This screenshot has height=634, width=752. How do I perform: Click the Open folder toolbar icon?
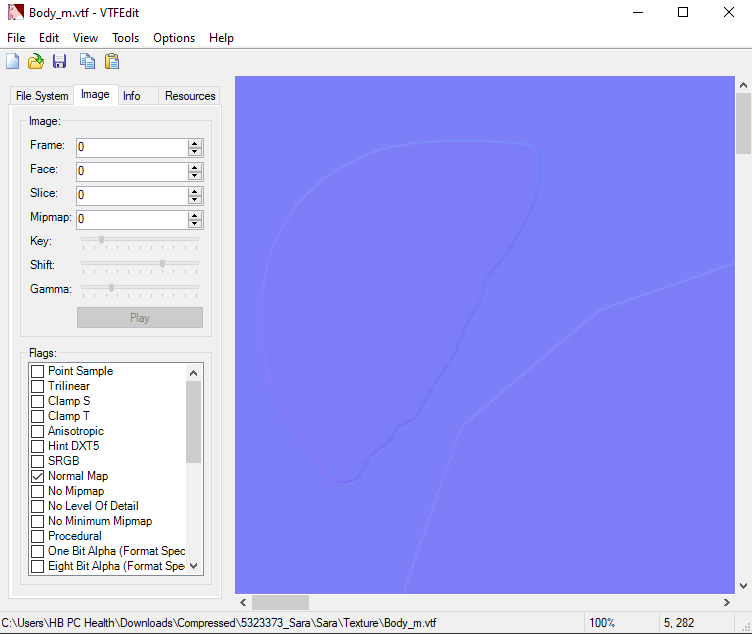point(36,61)
